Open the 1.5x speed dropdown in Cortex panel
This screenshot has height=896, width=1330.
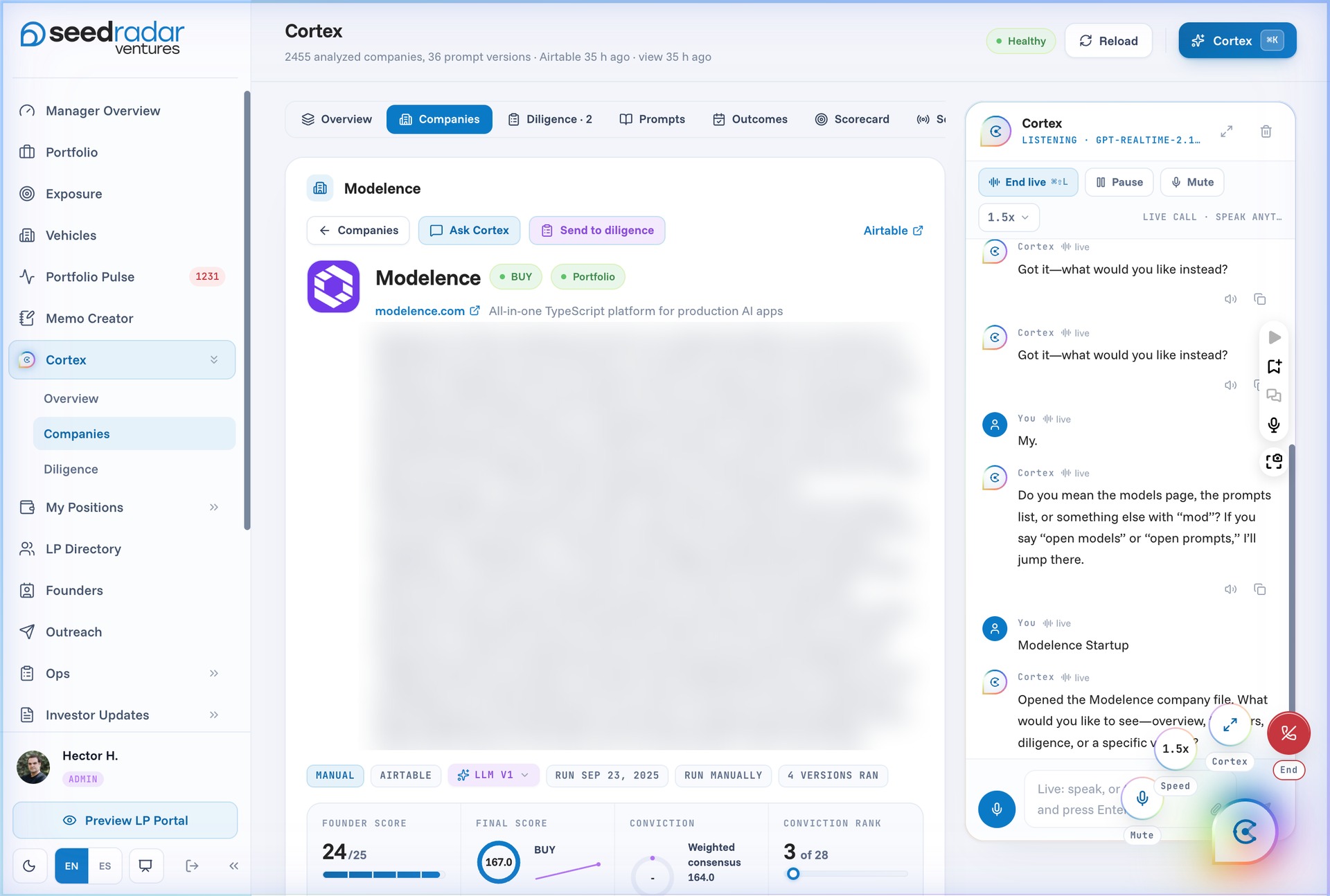pos(1009,217)
